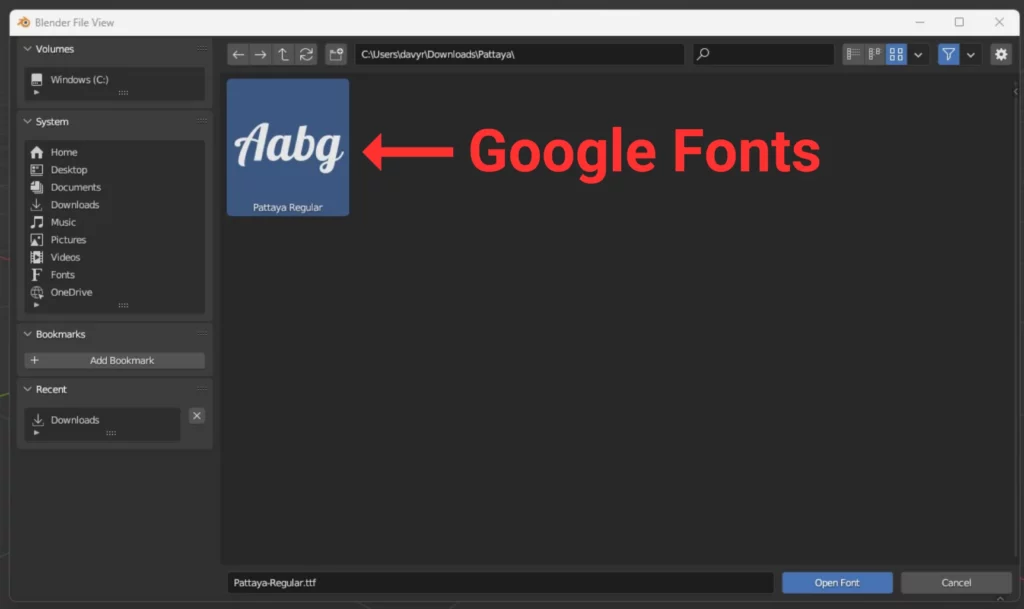The width and height of the screenshot is (1024, 609).
Task: Switch to thumbnail display mode
Action: 896,54
